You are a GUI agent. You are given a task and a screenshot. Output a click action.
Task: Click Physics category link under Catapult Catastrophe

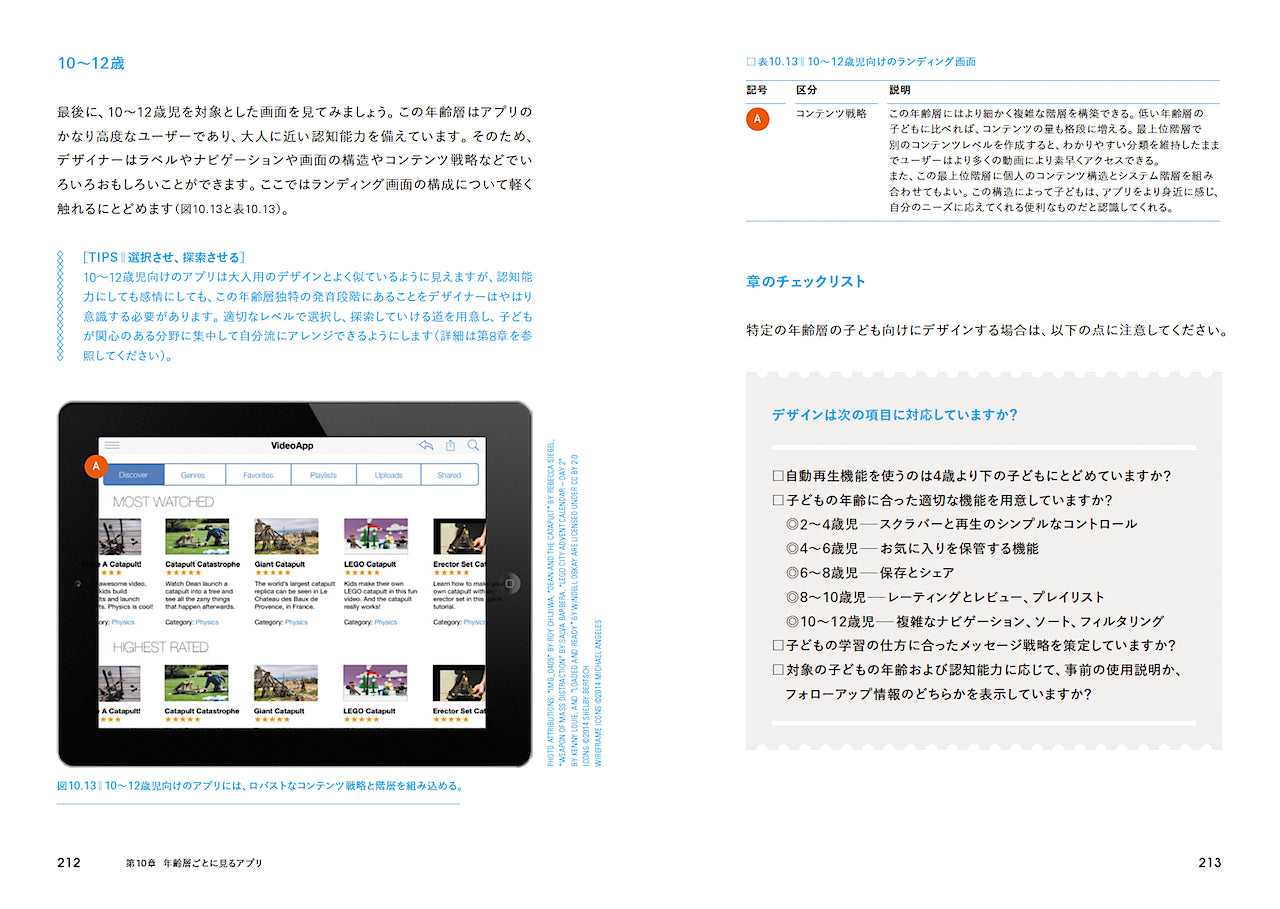tap(206, 623)
